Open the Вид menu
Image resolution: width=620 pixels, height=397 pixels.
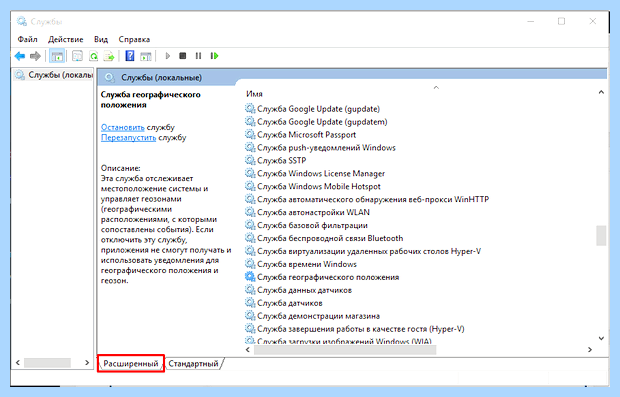101,39
